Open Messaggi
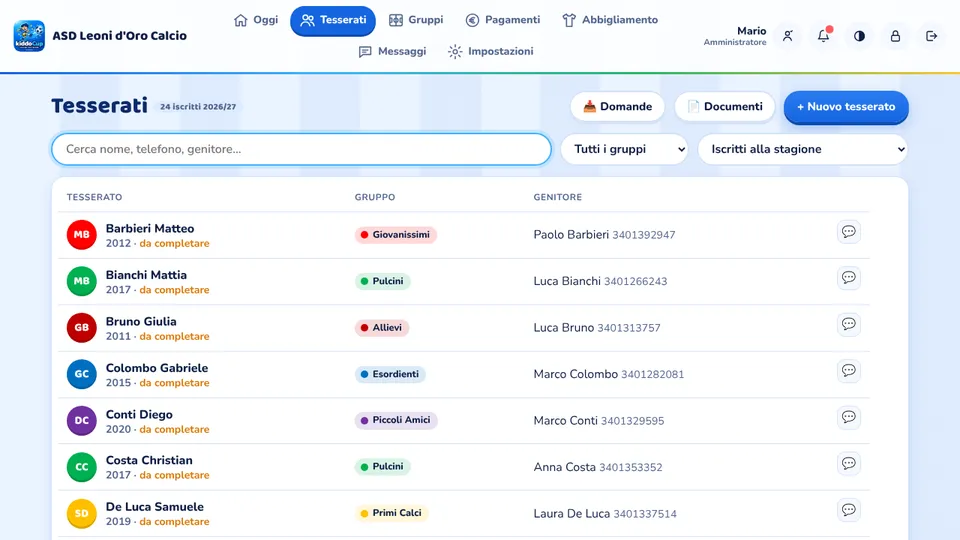960x540 pixels. [x=392, y=51]
